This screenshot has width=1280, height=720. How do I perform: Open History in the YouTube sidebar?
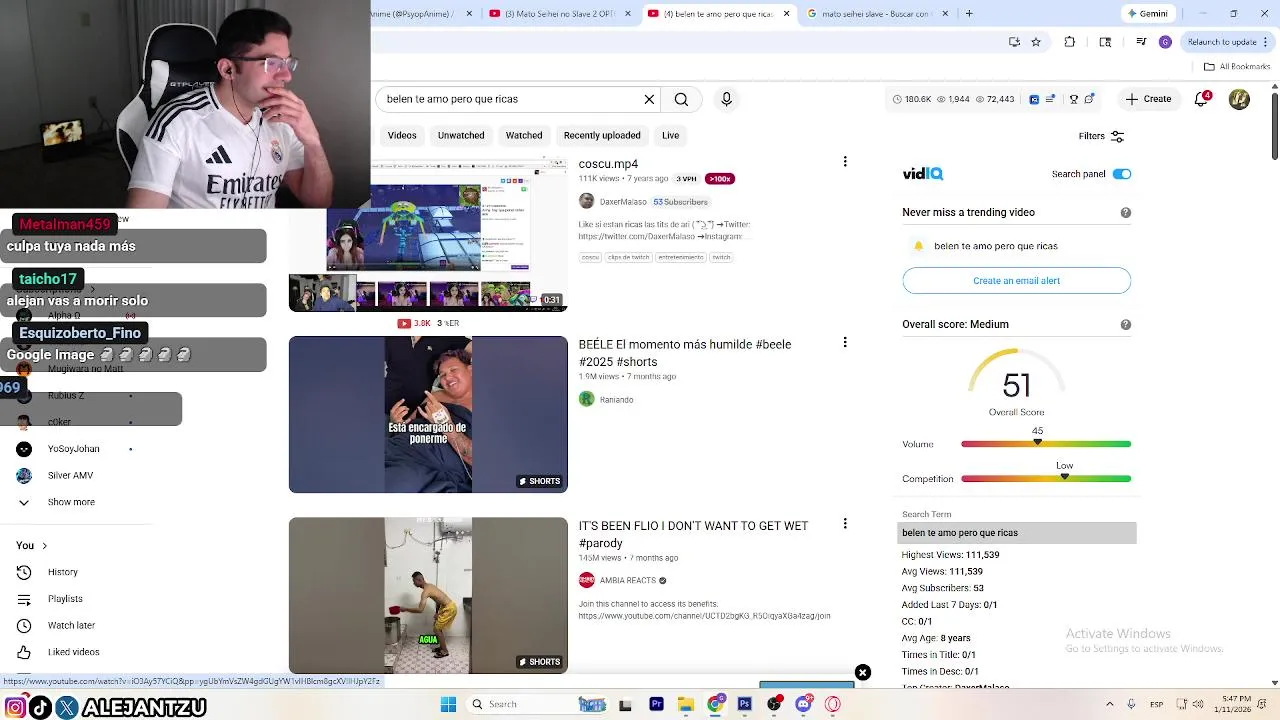(62, 572)
